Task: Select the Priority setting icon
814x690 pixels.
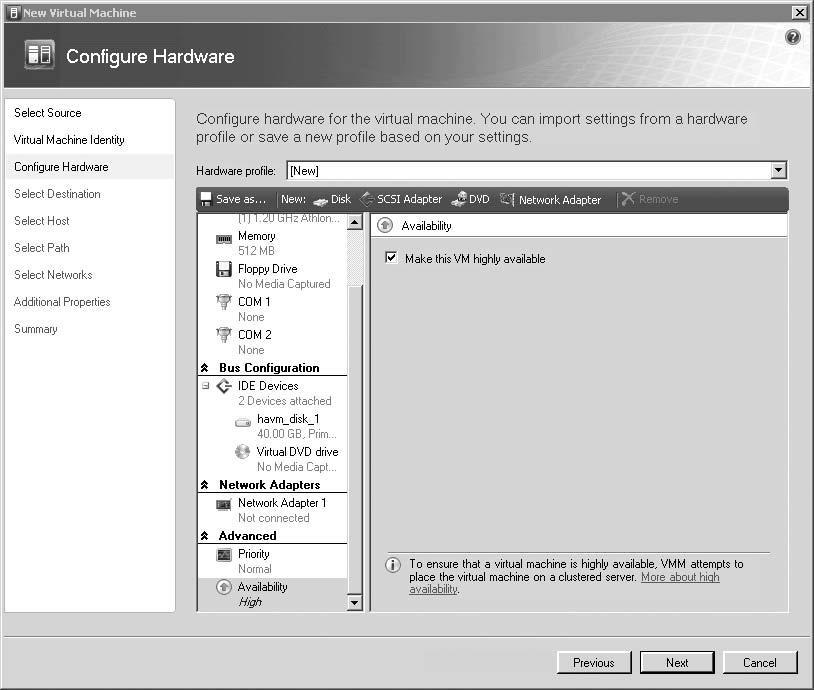Action: [224, 555]
